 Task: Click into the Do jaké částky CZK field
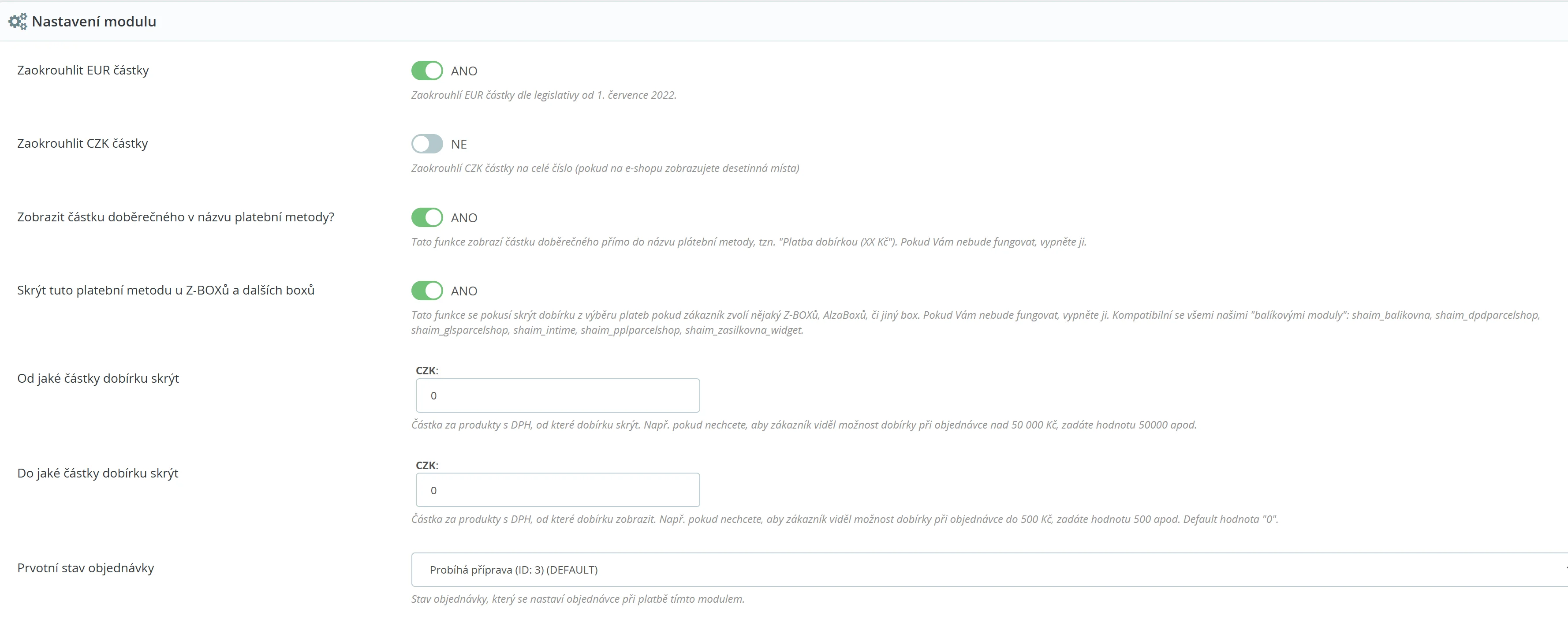point(557,490)
